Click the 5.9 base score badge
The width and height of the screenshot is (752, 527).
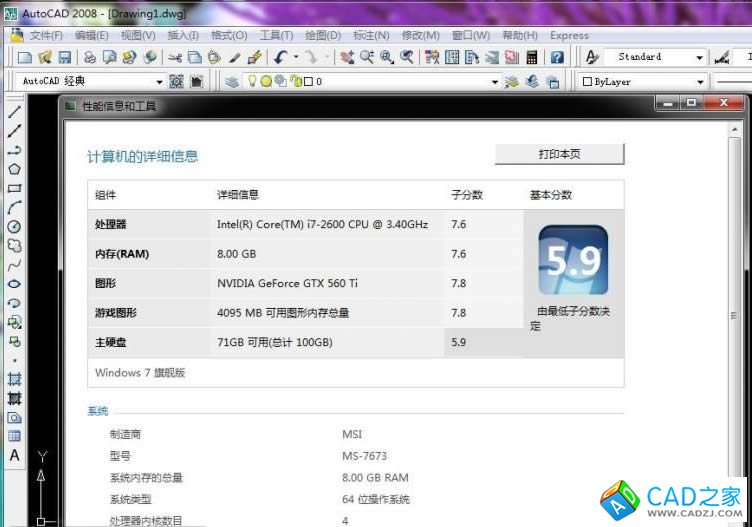tap(573, 260)
